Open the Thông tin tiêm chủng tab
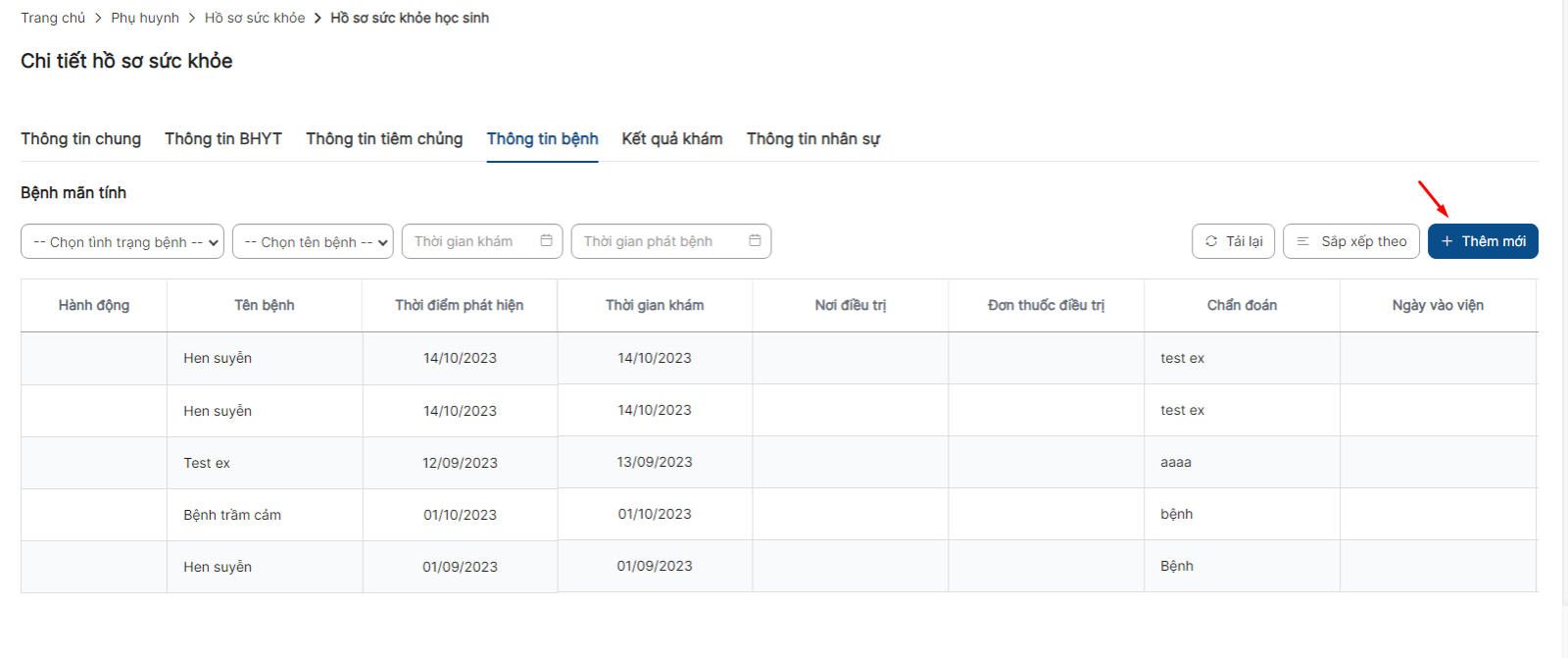The image size is (1568, 658). pyautogui.click(x=384, y=139)
